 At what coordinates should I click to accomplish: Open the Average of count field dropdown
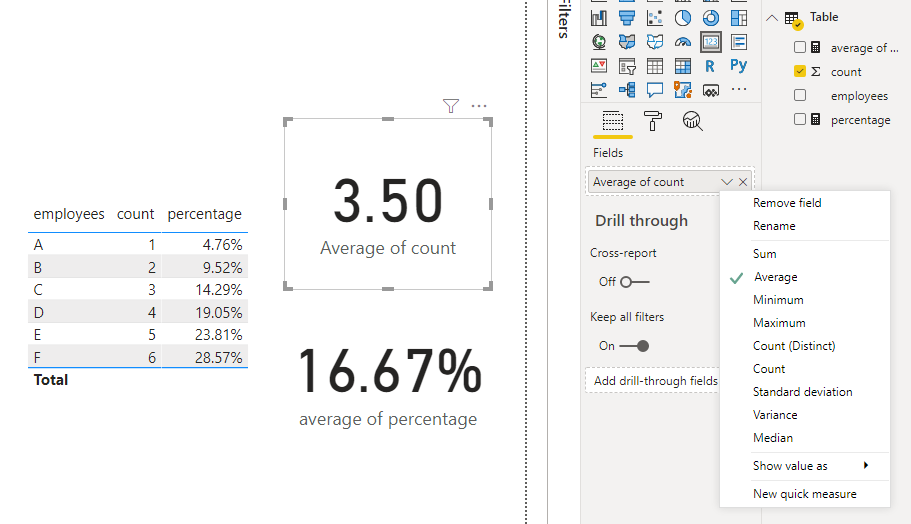coord(726,182)
